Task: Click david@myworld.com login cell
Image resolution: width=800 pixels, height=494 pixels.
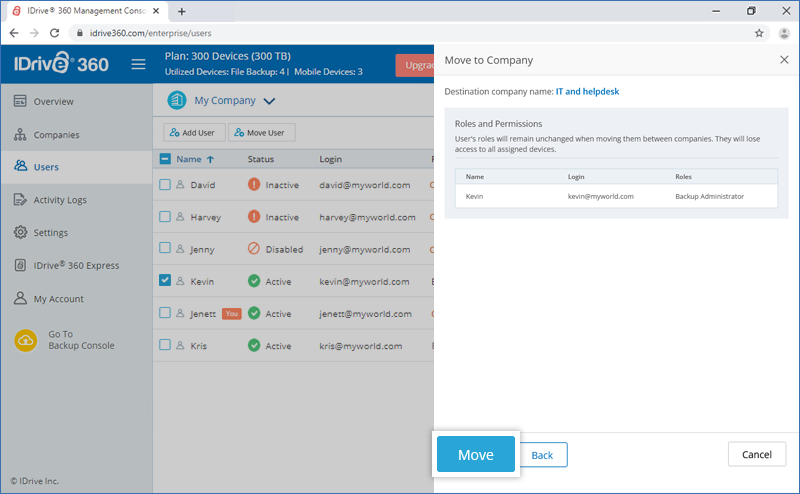Action: tap(365, 185)
